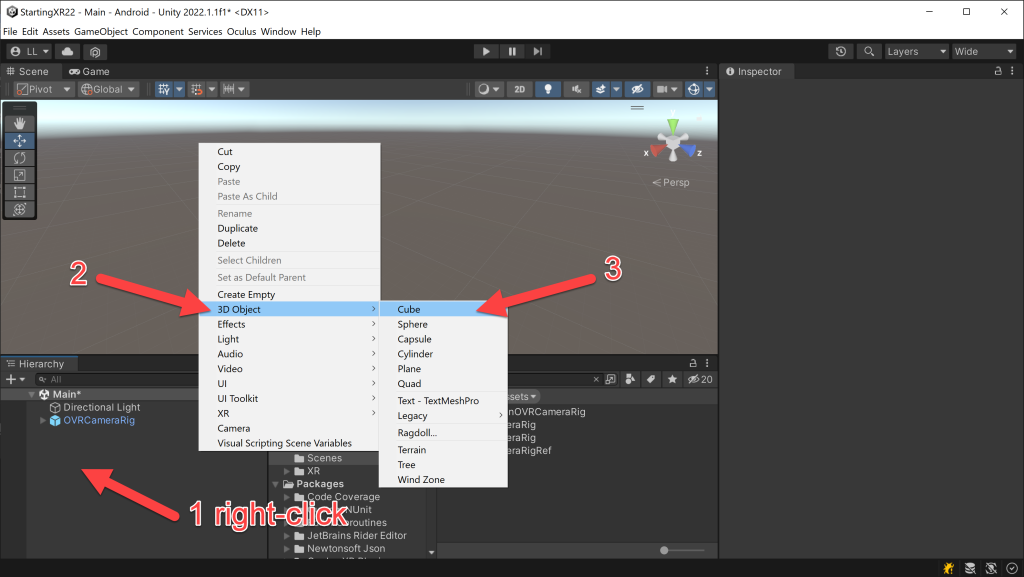Click the debug bug icon in status bar

[x=949, y=568]
